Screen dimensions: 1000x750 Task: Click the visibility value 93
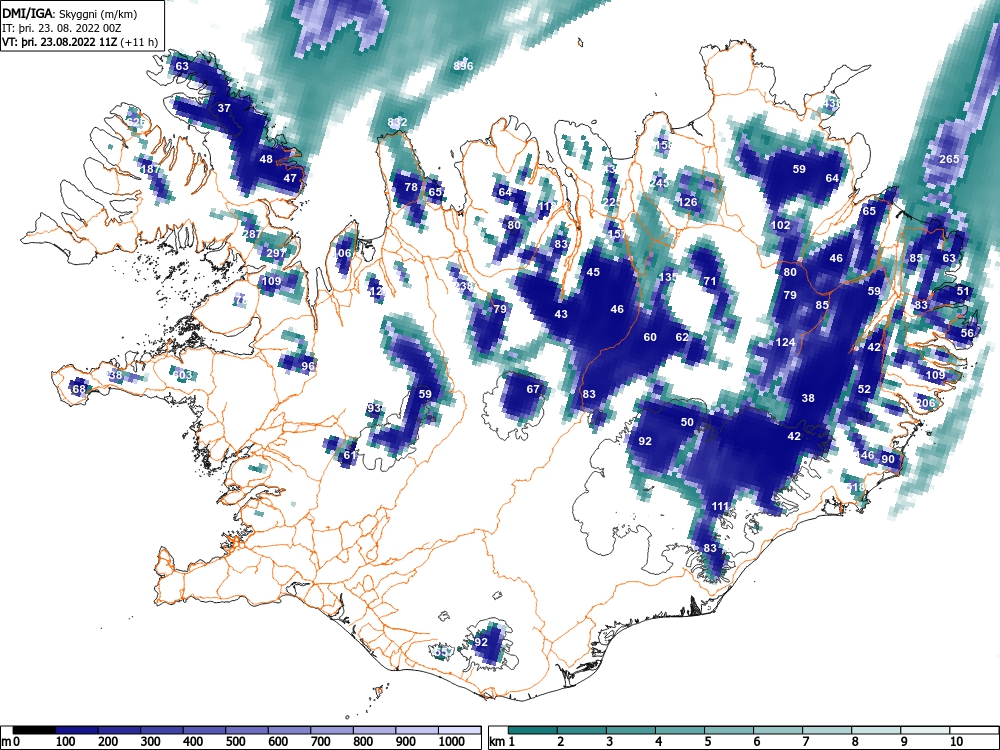pos(374,408)
